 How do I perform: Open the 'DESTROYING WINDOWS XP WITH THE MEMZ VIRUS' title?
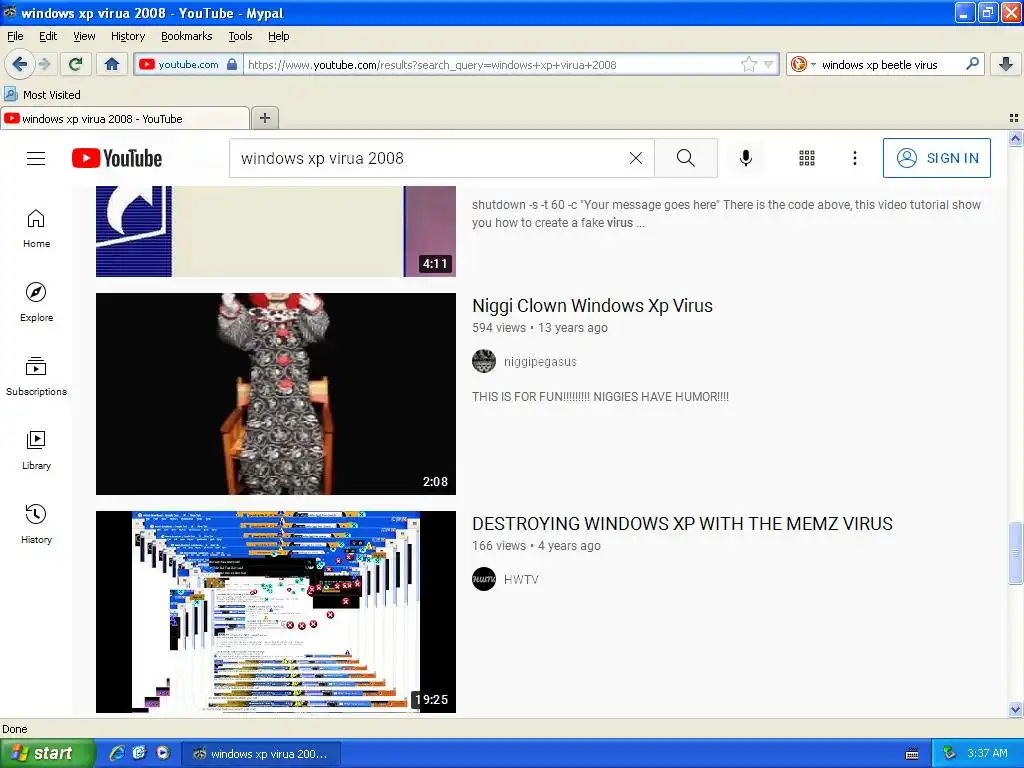click(x=682, y=524)
